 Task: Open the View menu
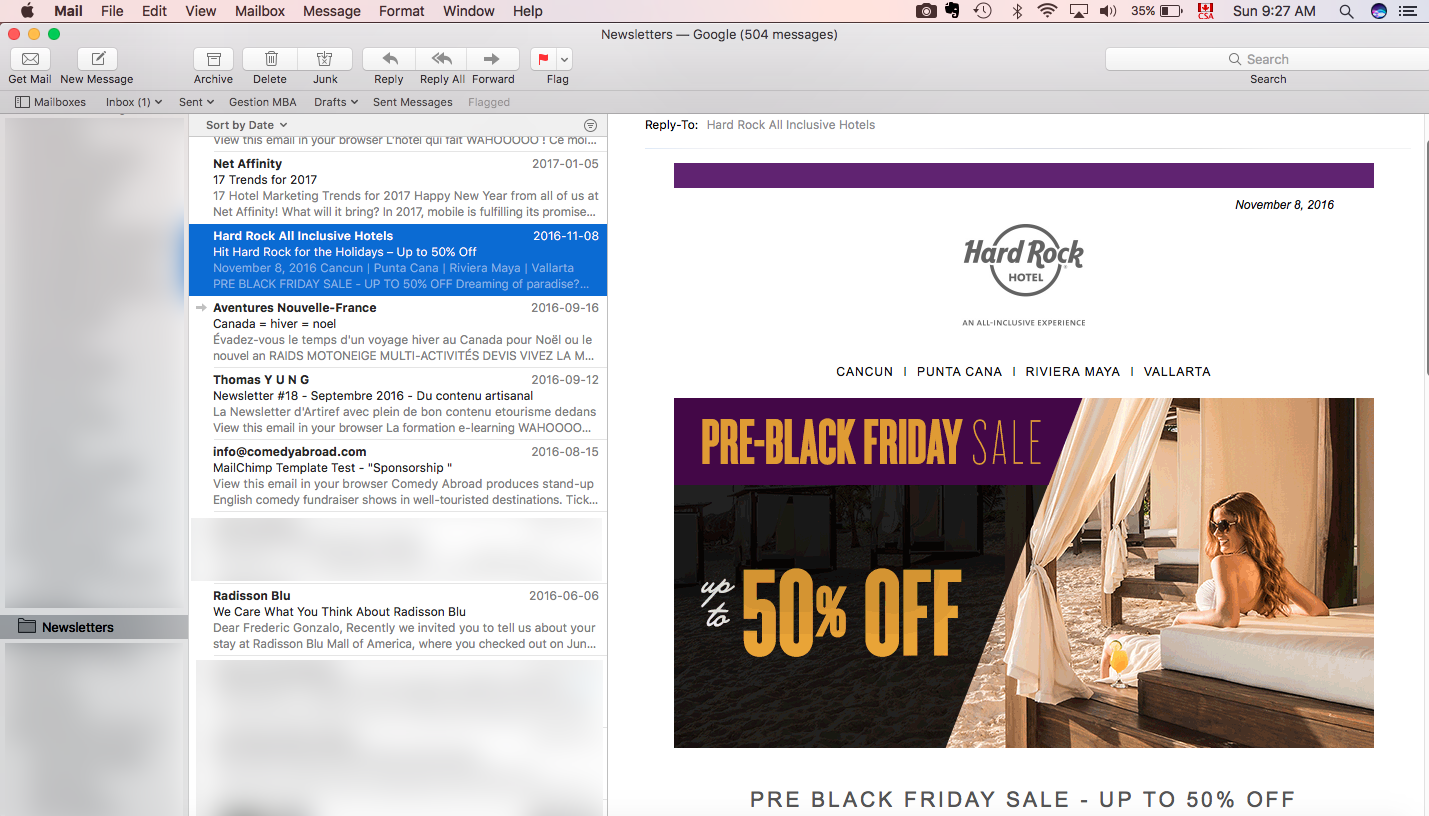201,11
